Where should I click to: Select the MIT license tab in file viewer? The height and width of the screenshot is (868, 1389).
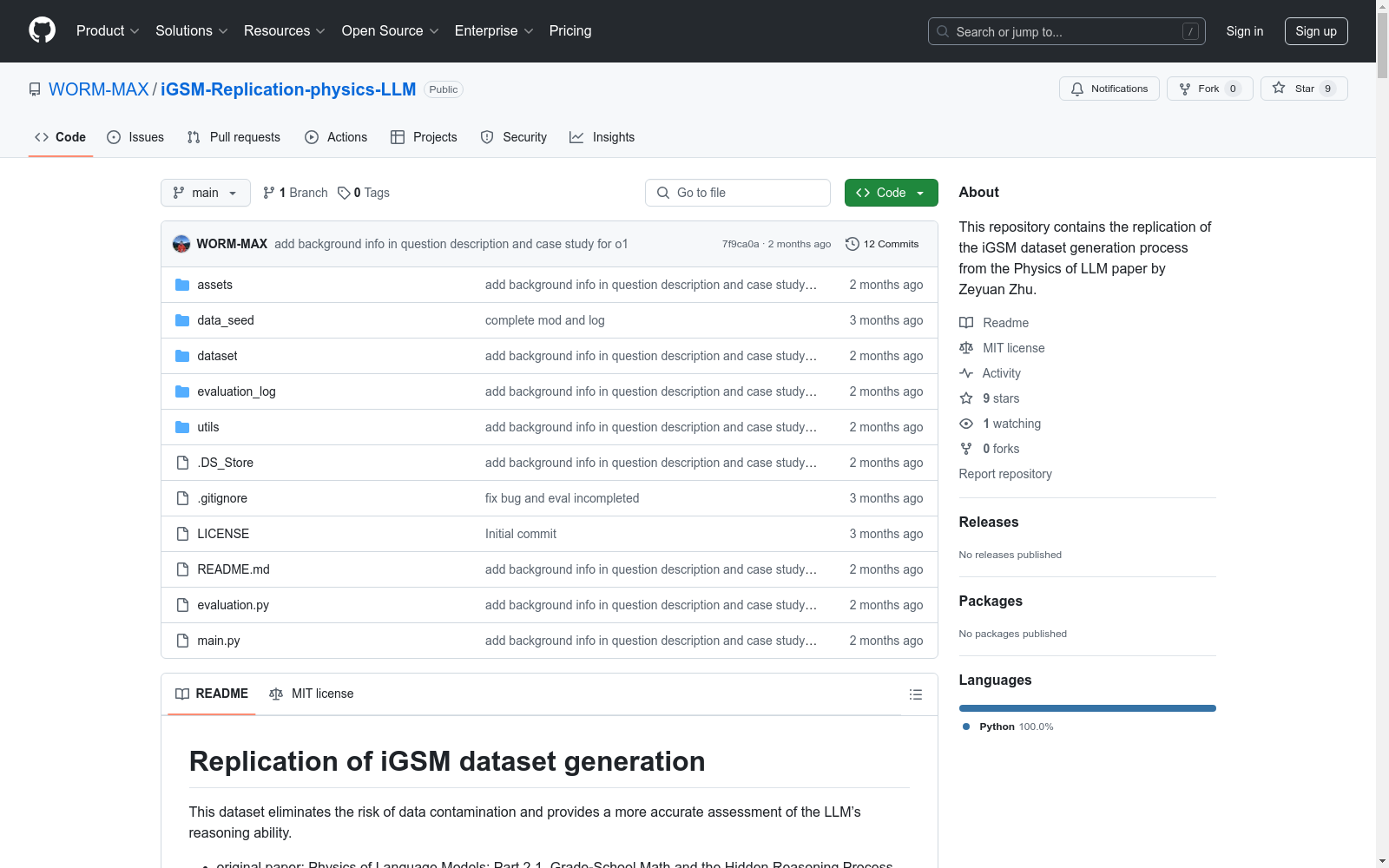pyautogui.click(x=312, y=694)
